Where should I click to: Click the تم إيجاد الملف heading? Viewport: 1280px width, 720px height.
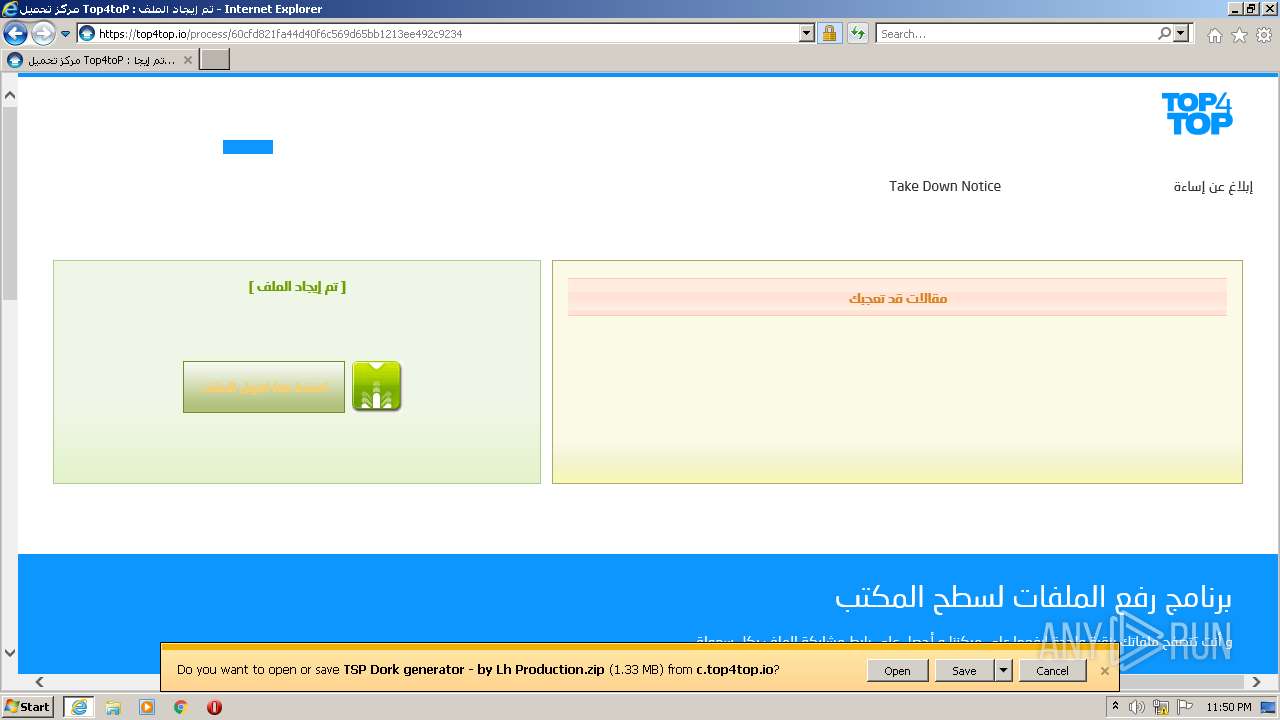pos(297,286)
